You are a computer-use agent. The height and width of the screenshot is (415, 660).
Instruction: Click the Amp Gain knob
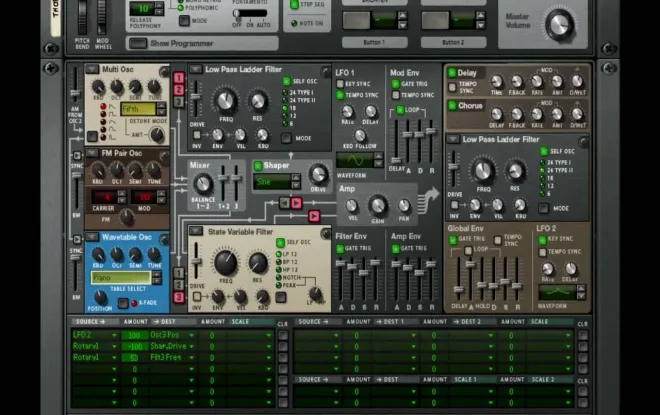coord(378,206)
